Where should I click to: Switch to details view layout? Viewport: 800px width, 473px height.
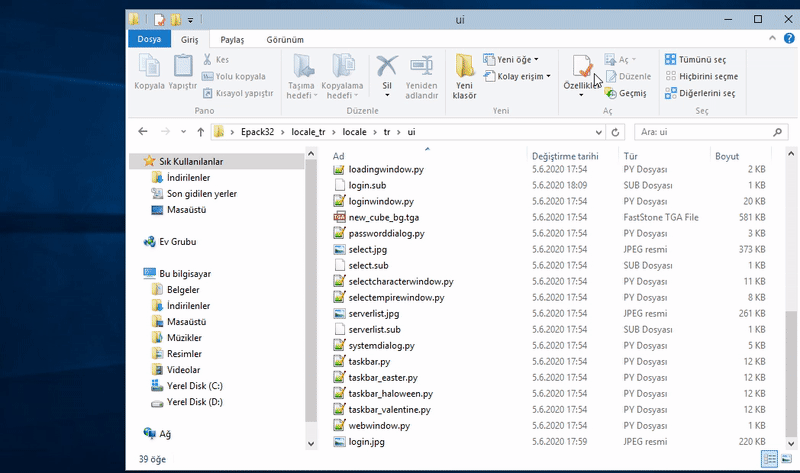[x=769, y=457]
